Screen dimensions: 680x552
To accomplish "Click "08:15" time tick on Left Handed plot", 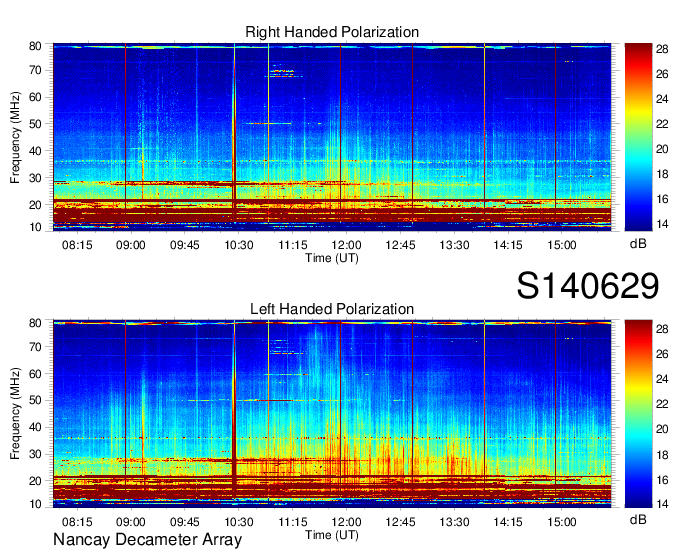I will 77,521.
